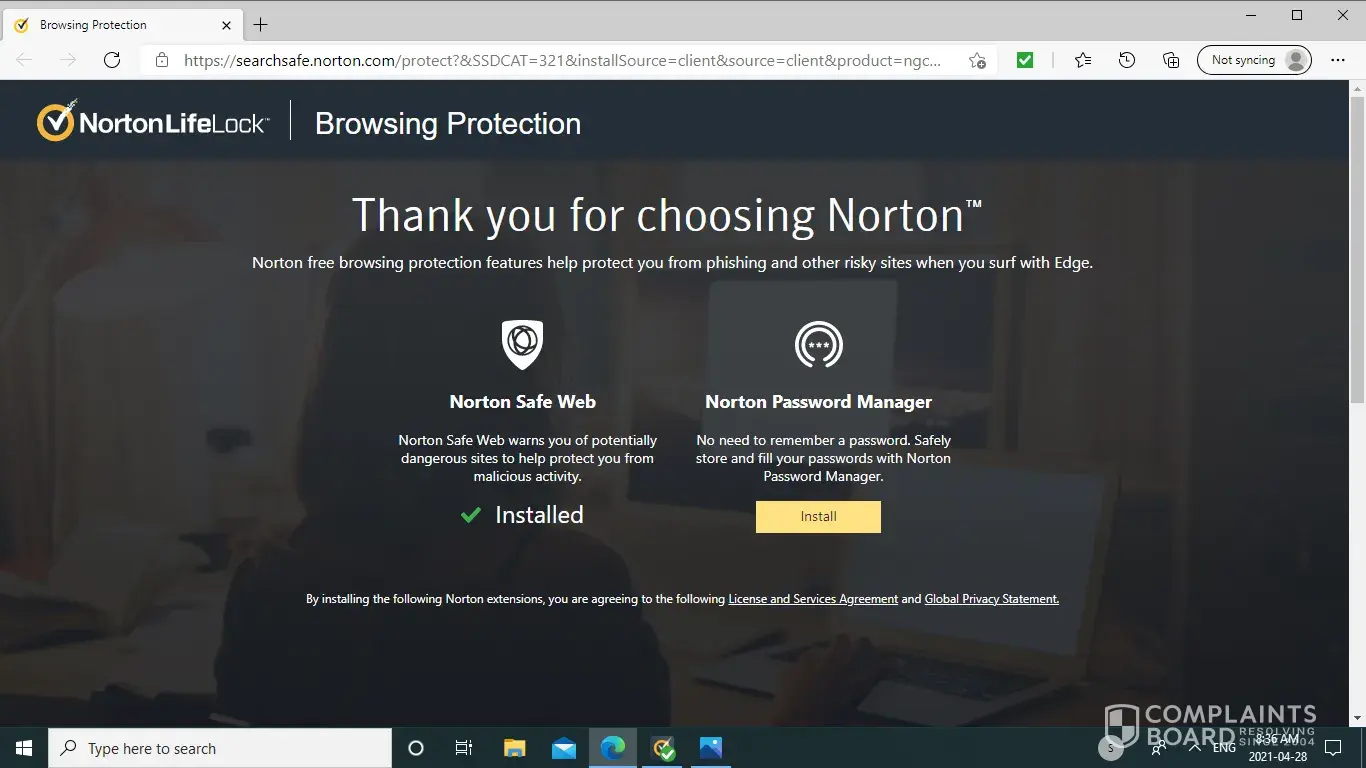Open the Favorites list in toolbar
The height and width of the screenshot is (768, 1366).
tap(1083, 60)
